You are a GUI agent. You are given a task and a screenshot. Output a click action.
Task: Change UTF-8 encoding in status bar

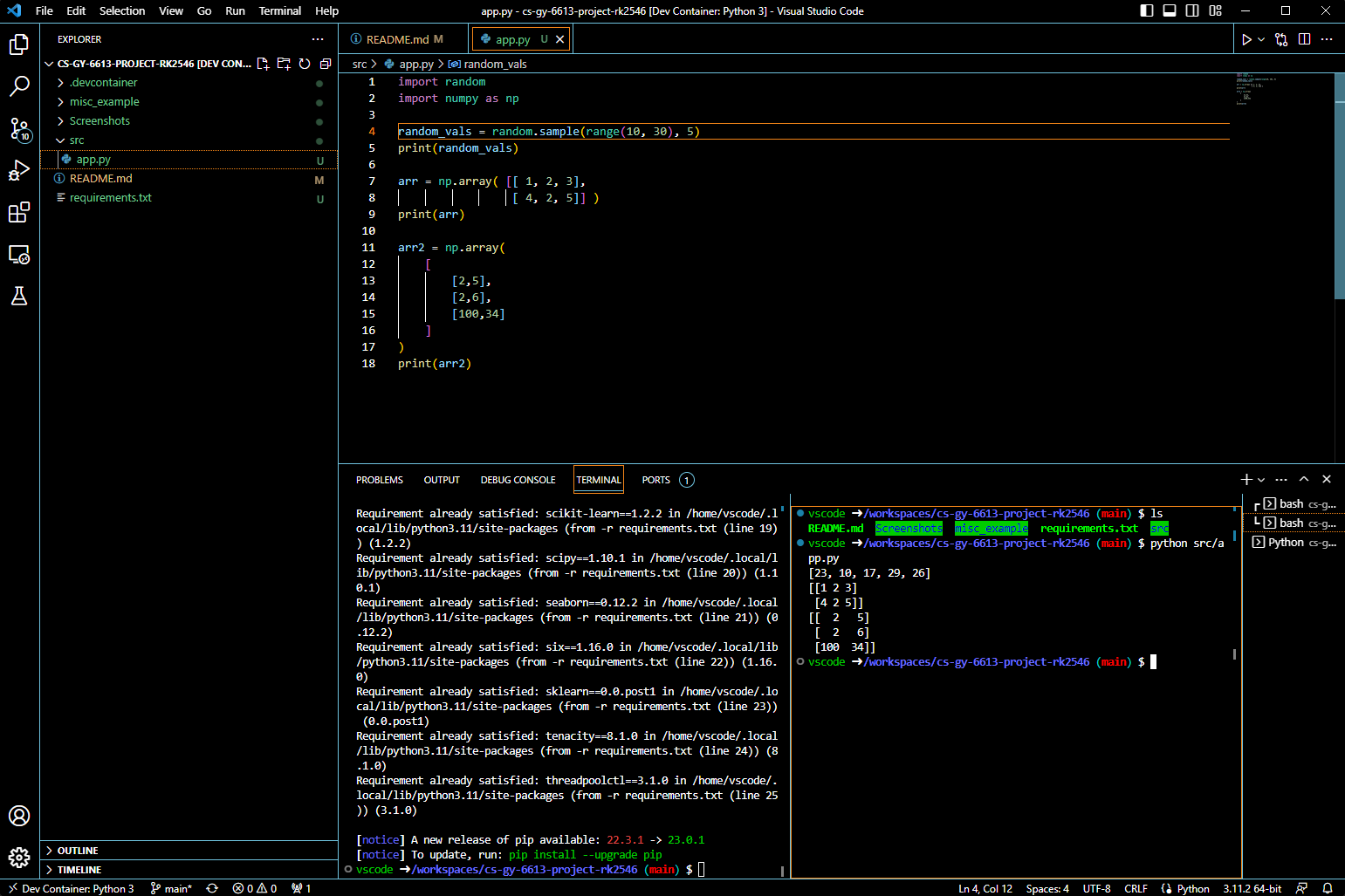[1097, 888]
